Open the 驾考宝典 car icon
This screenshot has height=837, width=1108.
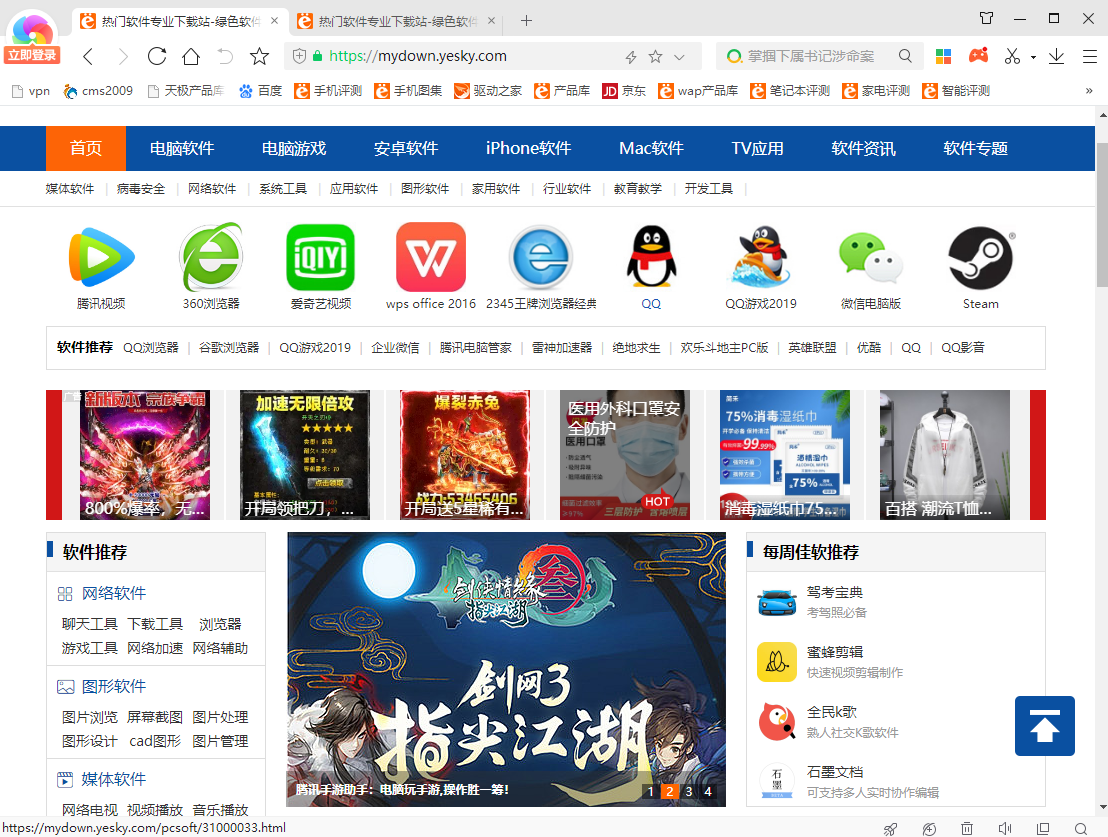point(777,602)
